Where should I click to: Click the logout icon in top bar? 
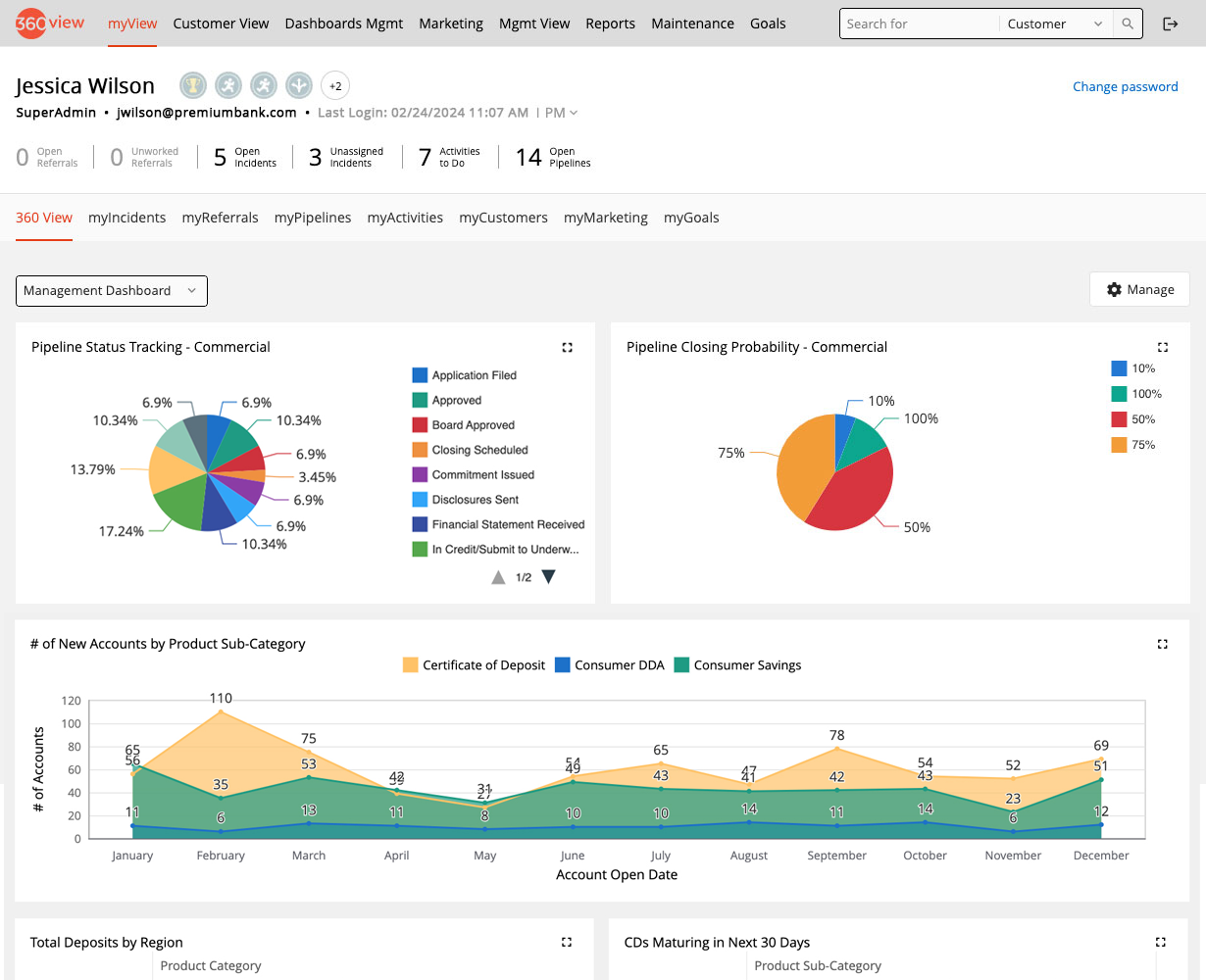[x=1171, y=23]
